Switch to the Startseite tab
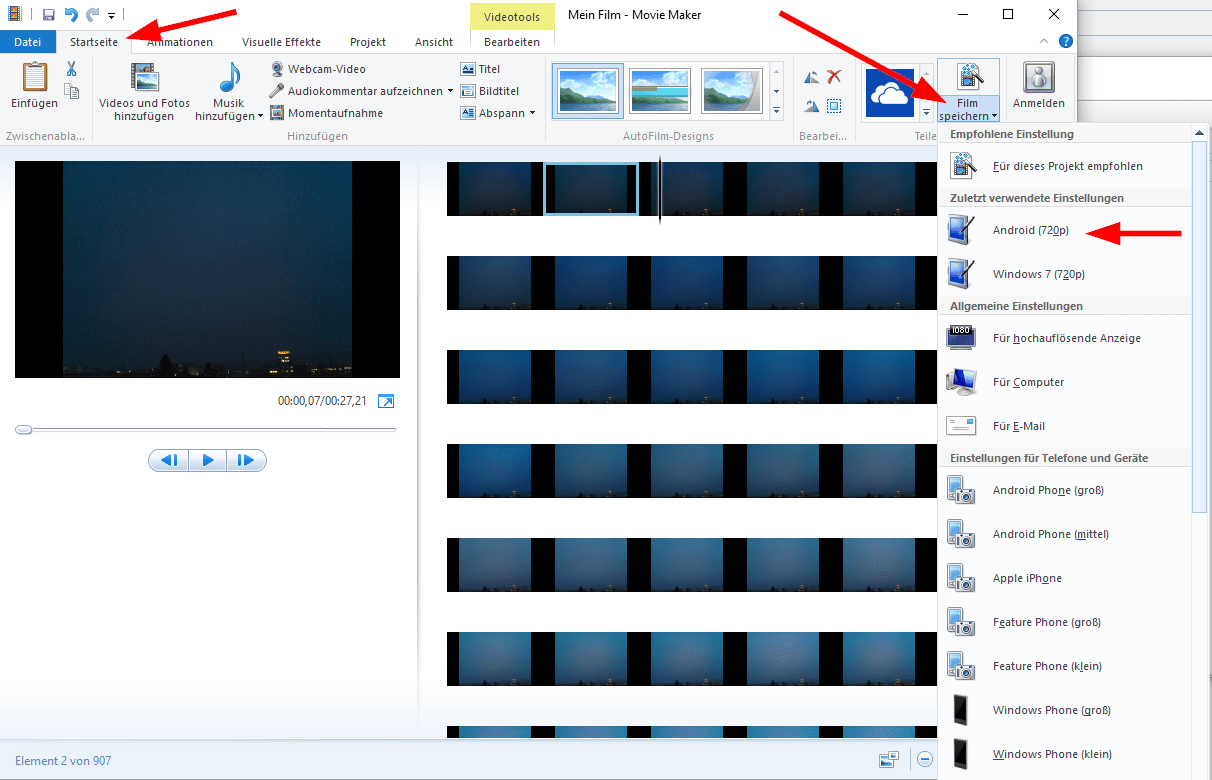Viewport: 1212px width, 780px height. point(94,42)
